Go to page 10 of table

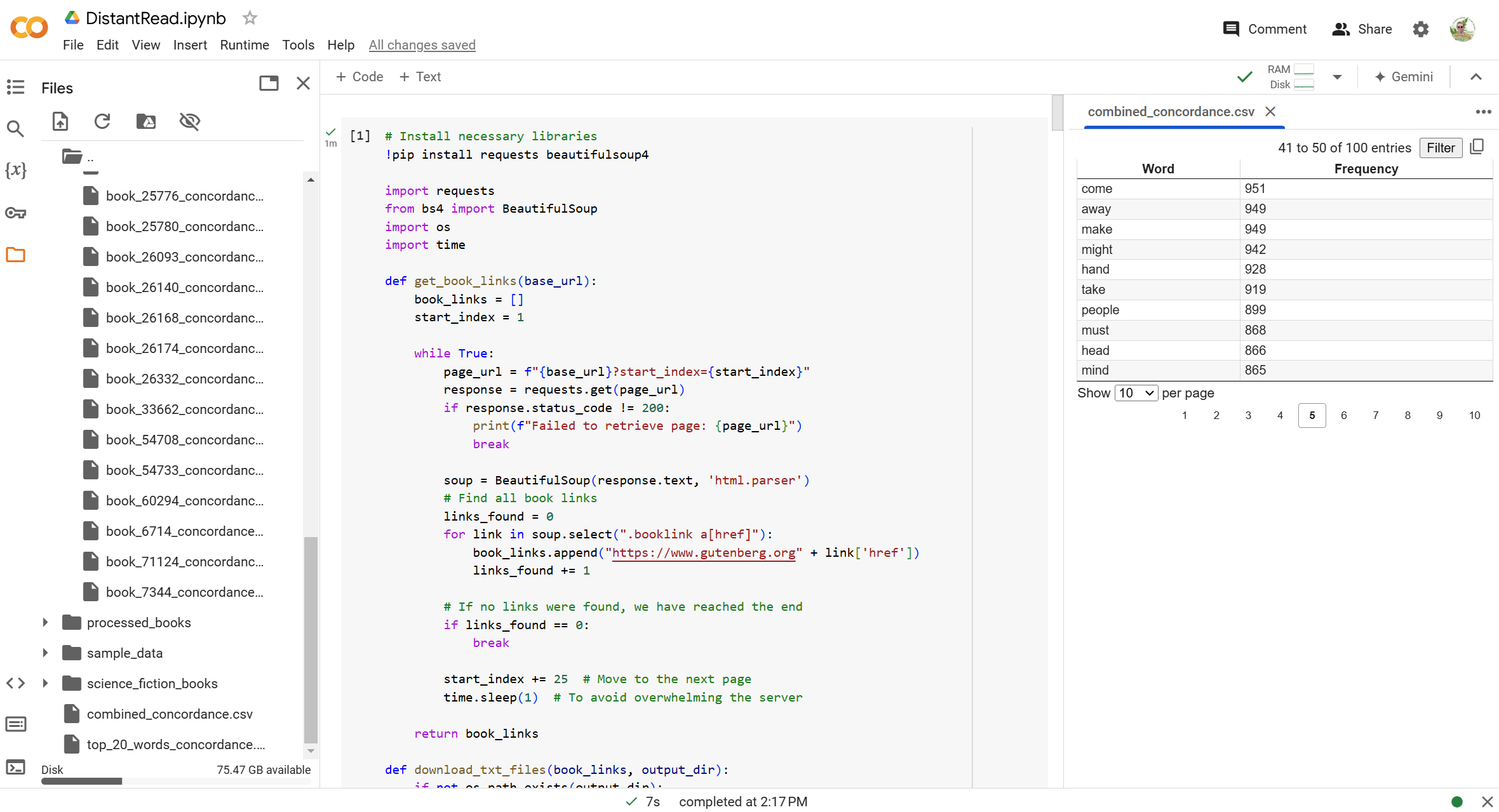pyautogui.click(x=1475, y=415)
